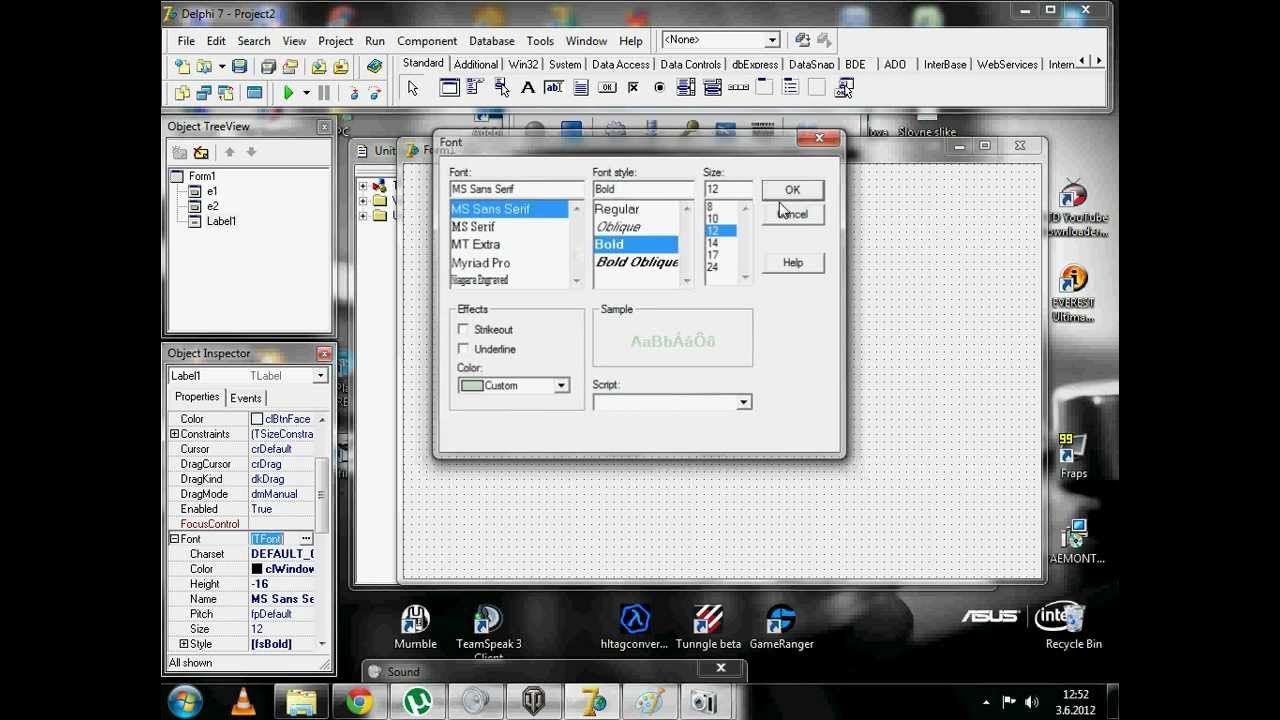Click the View Unit toolbar icon

(182, 93)
